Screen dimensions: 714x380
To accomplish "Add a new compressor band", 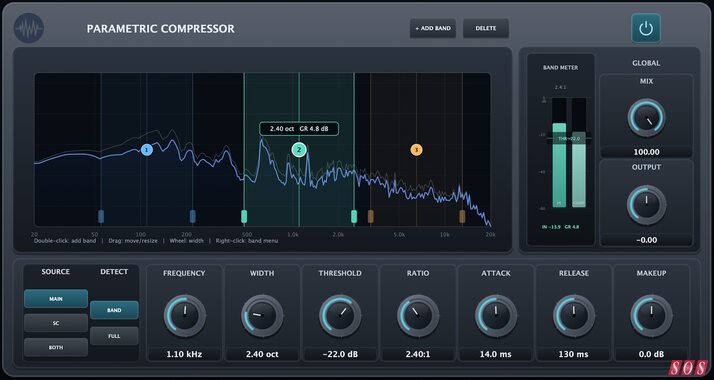I will coord(433,28).
